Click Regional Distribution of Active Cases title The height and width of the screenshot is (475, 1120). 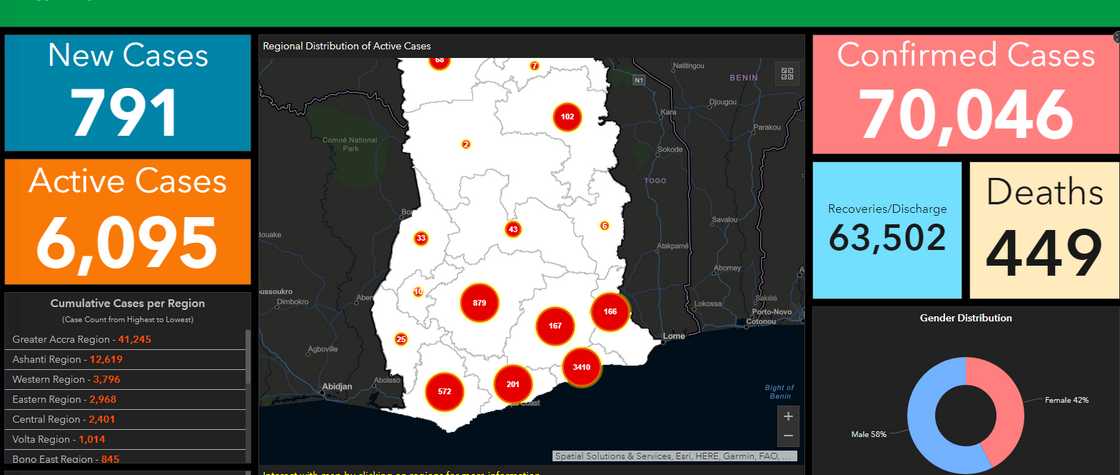pyautogui.click(x=346, y=46)
